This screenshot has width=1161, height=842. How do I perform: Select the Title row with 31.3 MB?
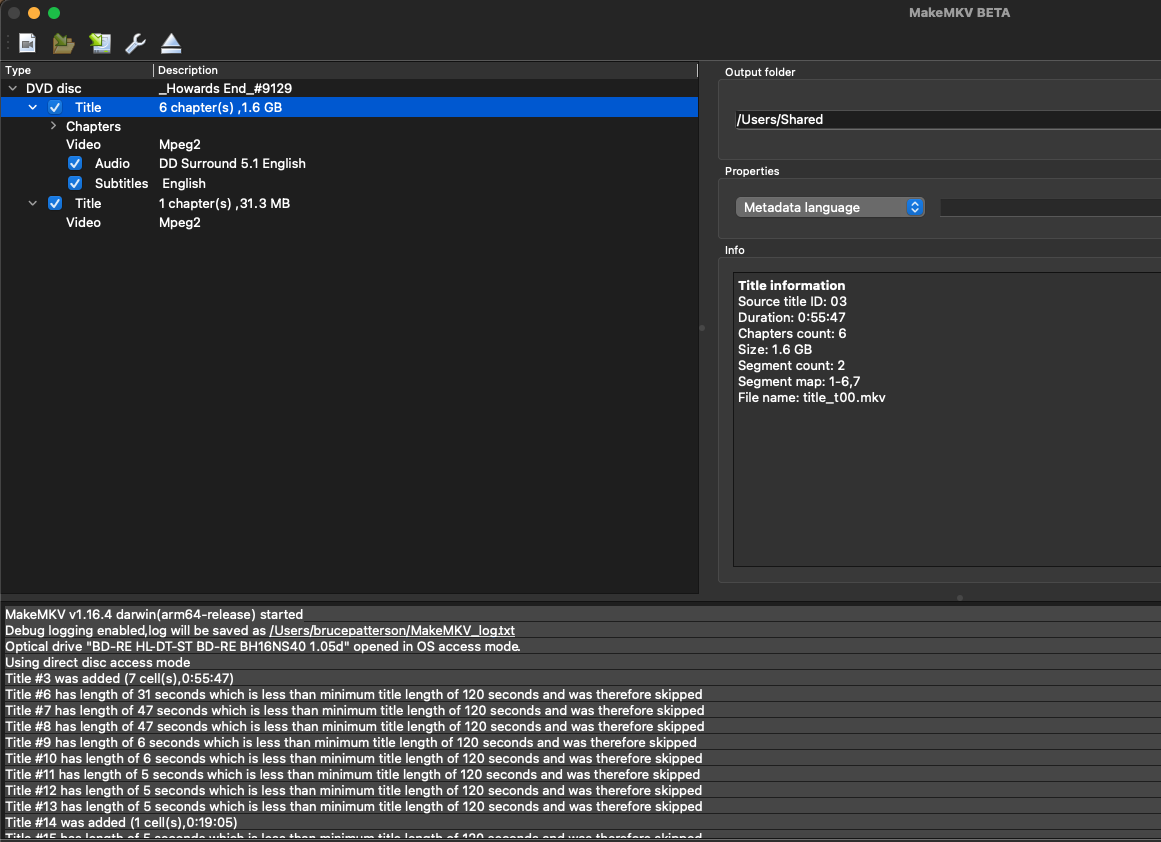click(349, 203)
